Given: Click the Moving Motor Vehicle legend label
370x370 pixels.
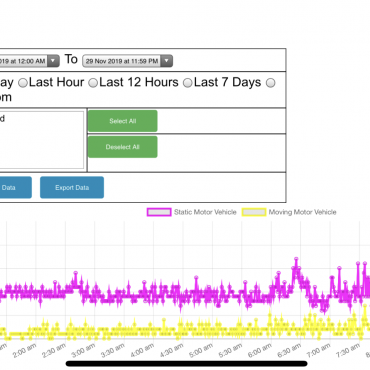Looking at the screenshot, I should tap(302, 212).
